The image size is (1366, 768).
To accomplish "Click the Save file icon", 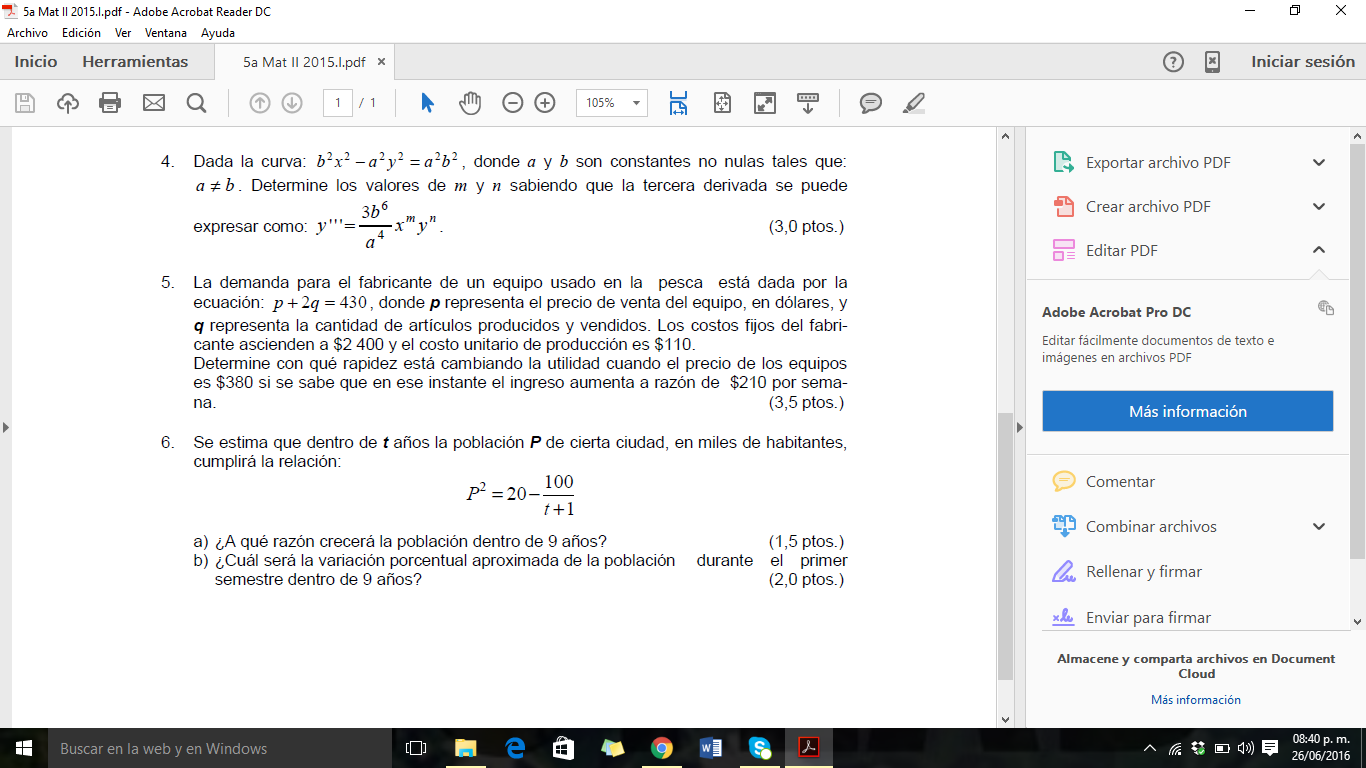I will [25, 103].
